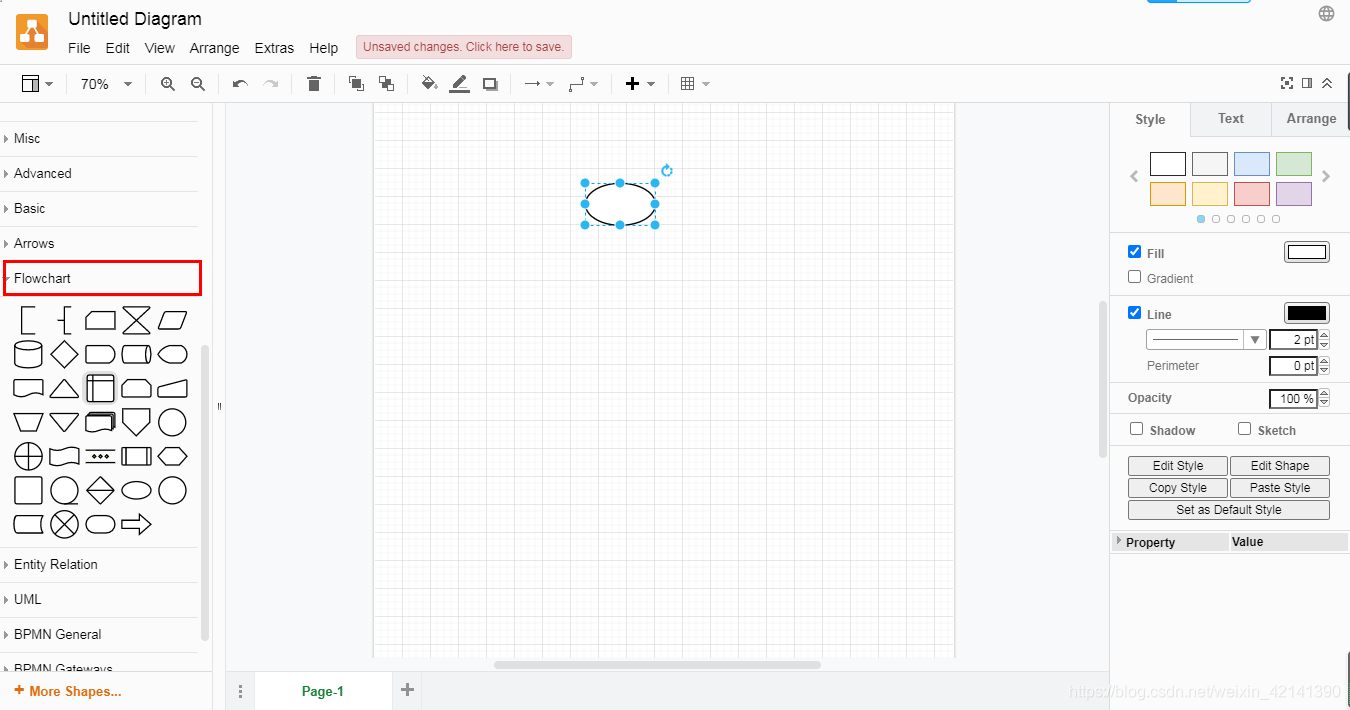Viewport: 1350px width, 710px height.
Task: Toggle the shadow toolbar icon
Action: click(490, 84)
